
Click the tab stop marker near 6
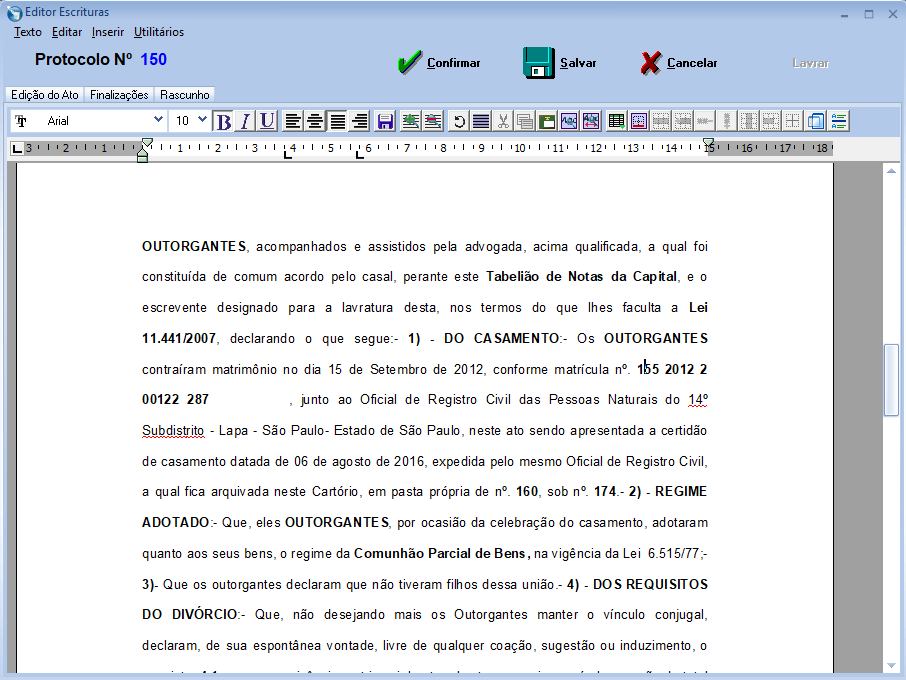pyautogui.click(x=360, y=155)
